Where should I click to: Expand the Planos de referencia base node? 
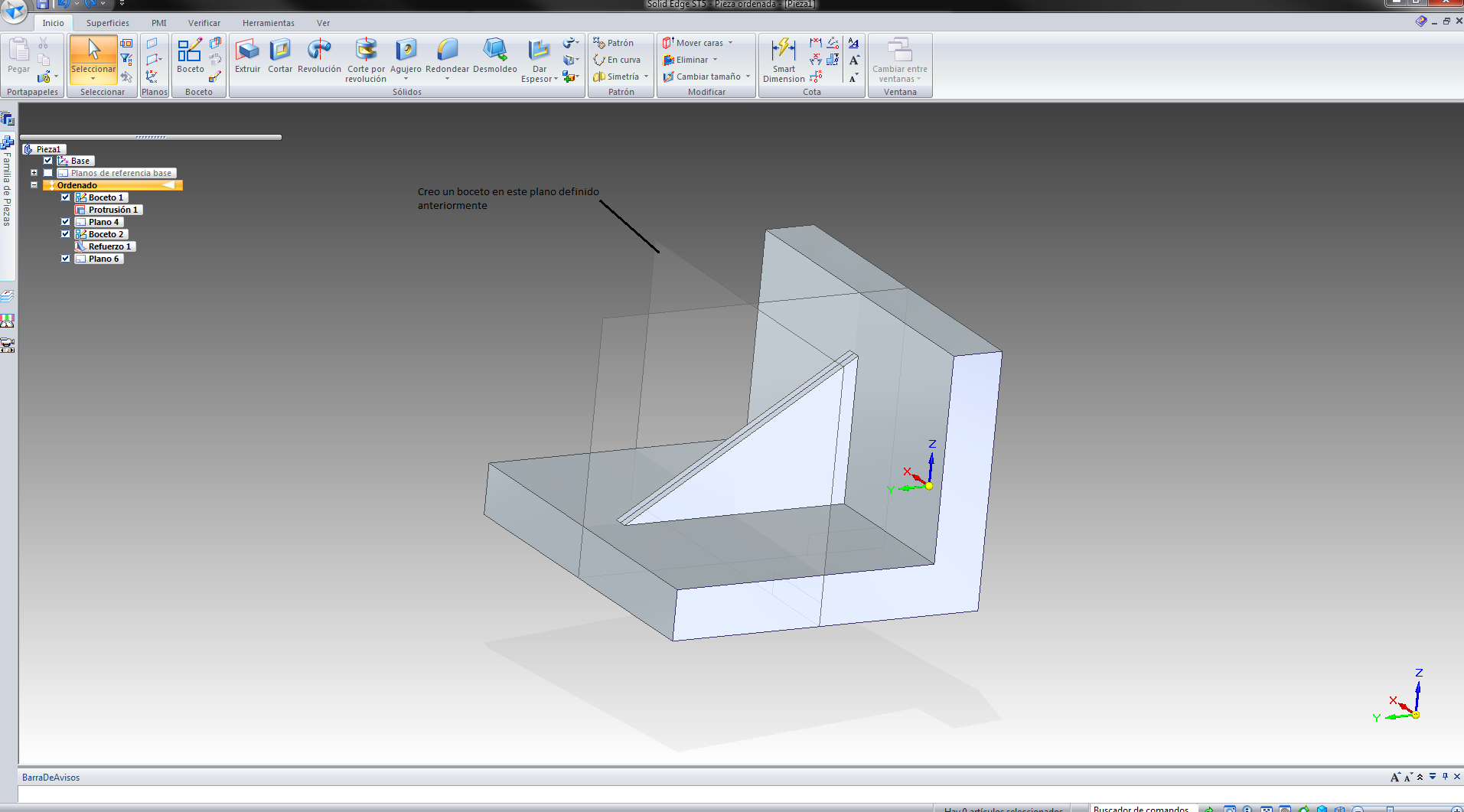click(x=34, y=173)
